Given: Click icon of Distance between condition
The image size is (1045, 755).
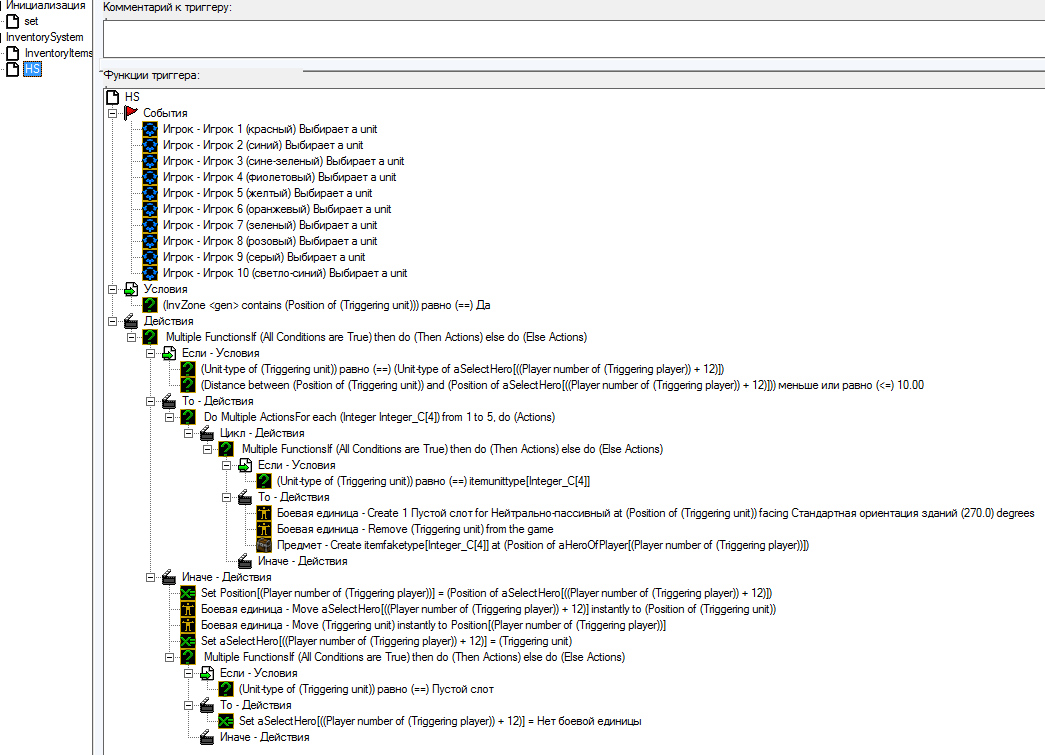Looking at the screenshot, I should click(x=188, y=385).
